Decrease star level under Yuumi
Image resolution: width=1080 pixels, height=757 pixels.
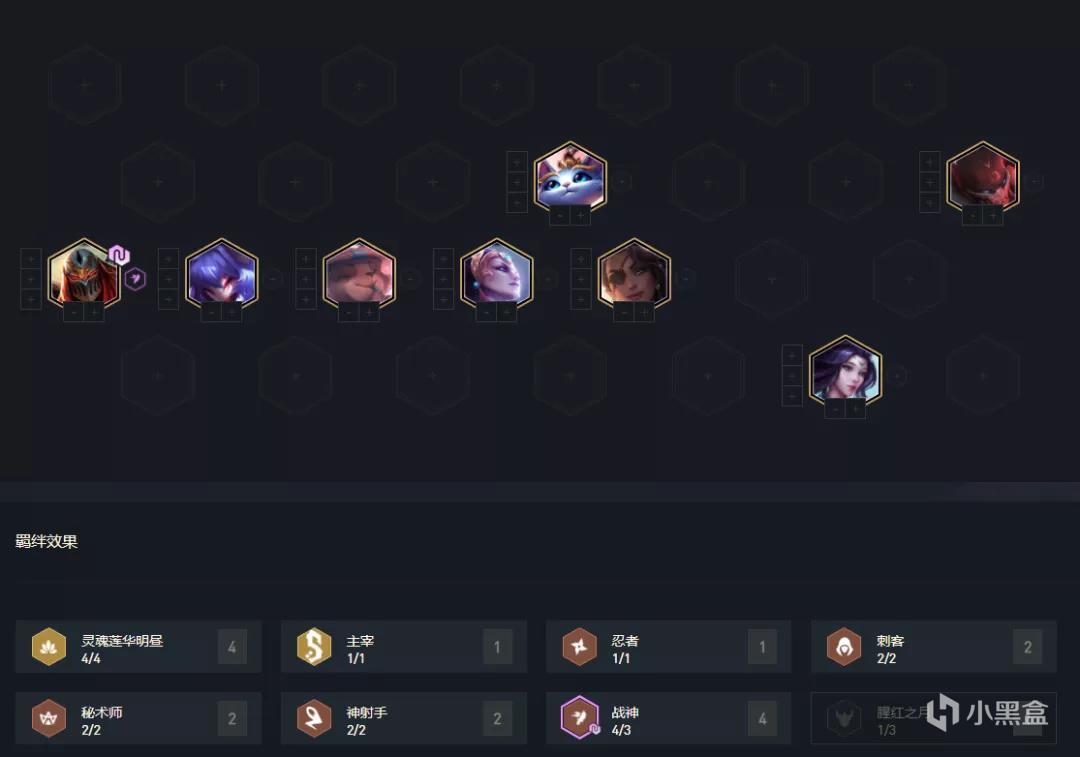560,216
